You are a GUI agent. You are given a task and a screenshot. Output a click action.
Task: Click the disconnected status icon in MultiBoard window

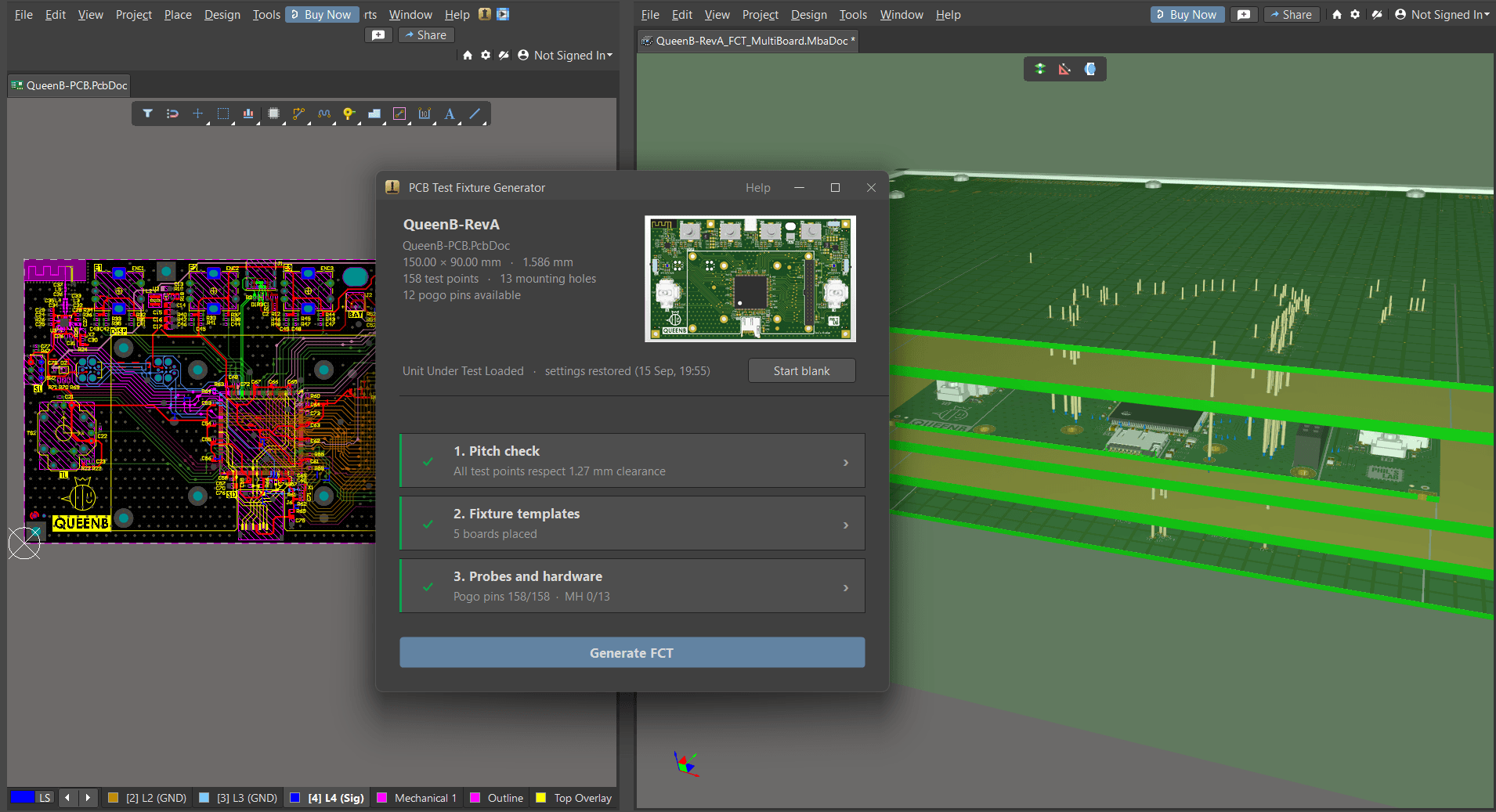pyautogui.click(x=1377, y=14)
